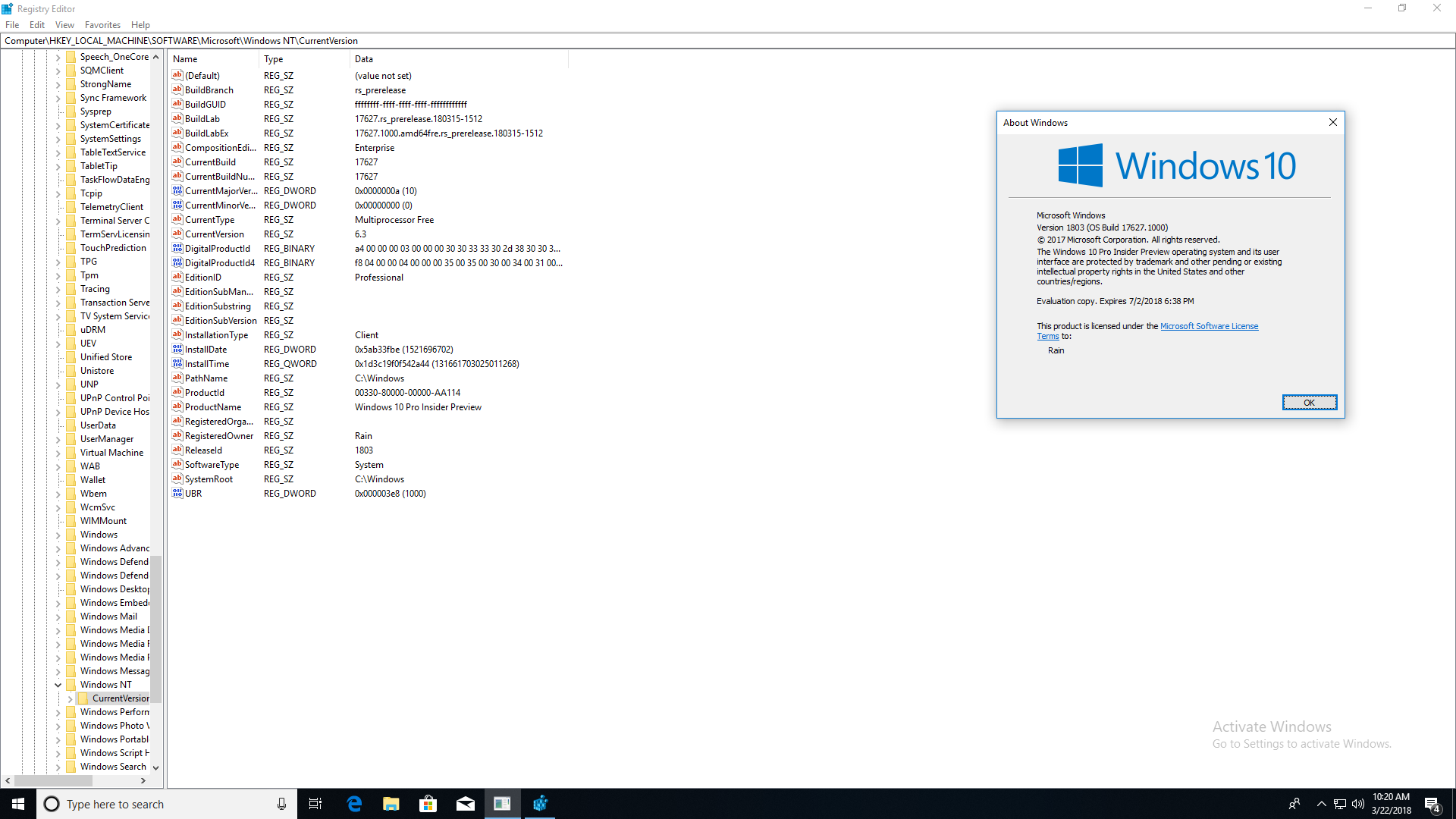Select the WIMMount tree item
The height and width of the screenshot is (819, 1456).
tap(103, 520)
